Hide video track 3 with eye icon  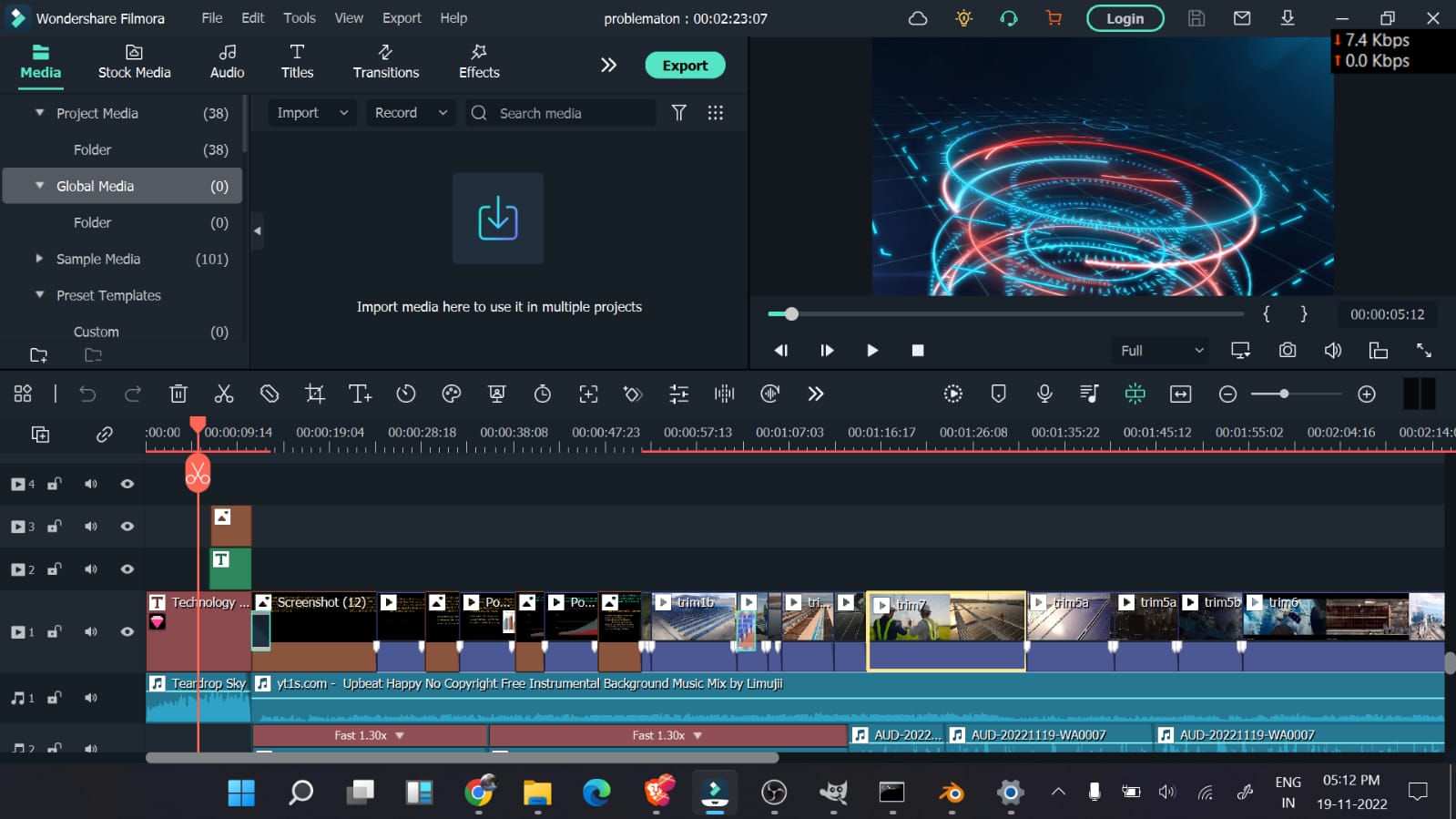[x=127, y=527]
